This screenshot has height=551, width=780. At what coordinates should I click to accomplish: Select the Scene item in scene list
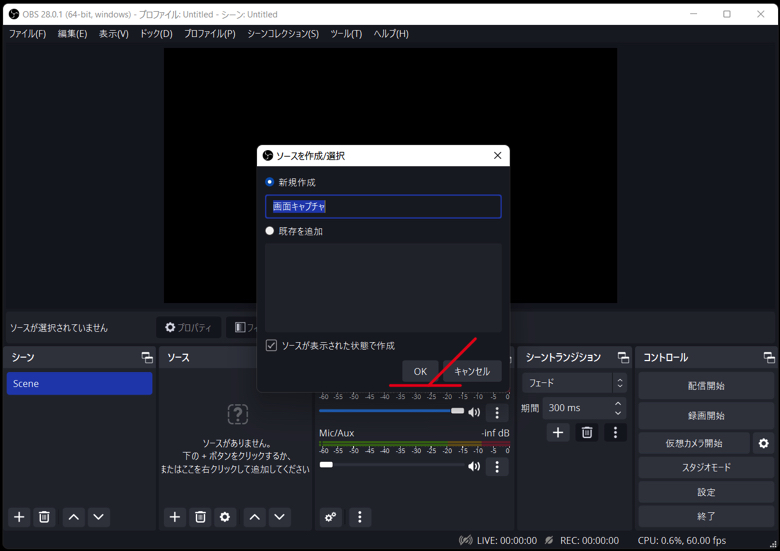(80, 383)
